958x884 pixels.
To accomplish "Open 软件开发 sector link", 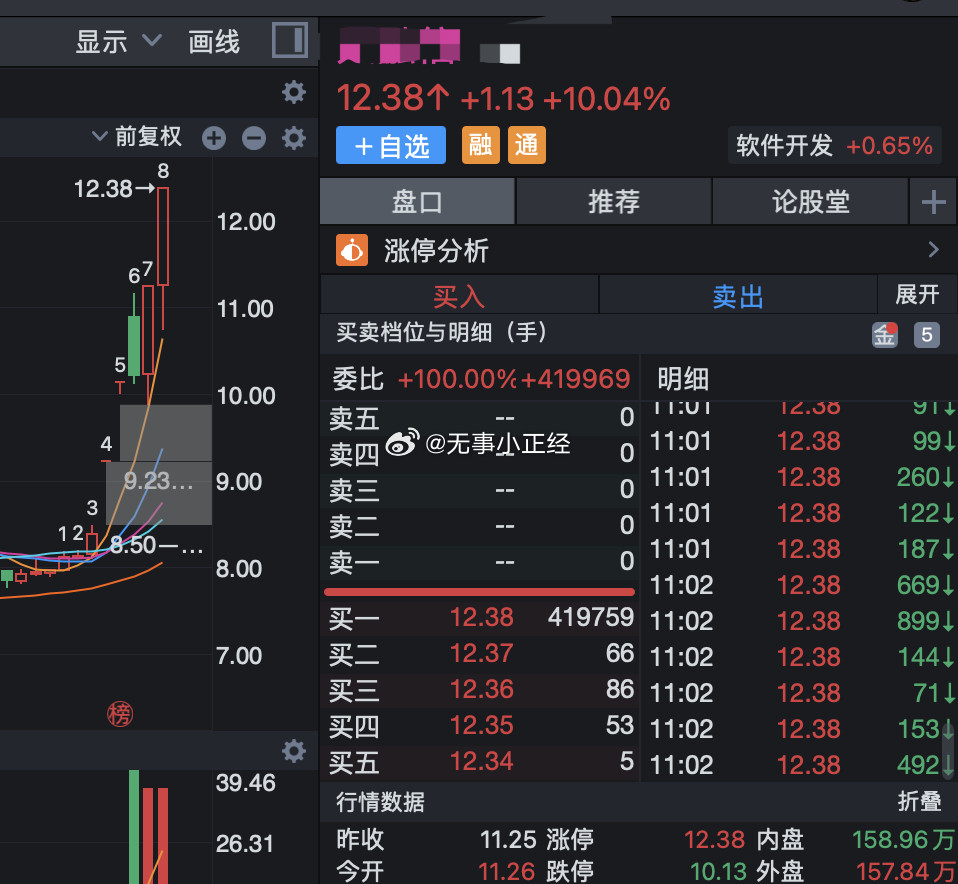I will (x=835, y=145).
